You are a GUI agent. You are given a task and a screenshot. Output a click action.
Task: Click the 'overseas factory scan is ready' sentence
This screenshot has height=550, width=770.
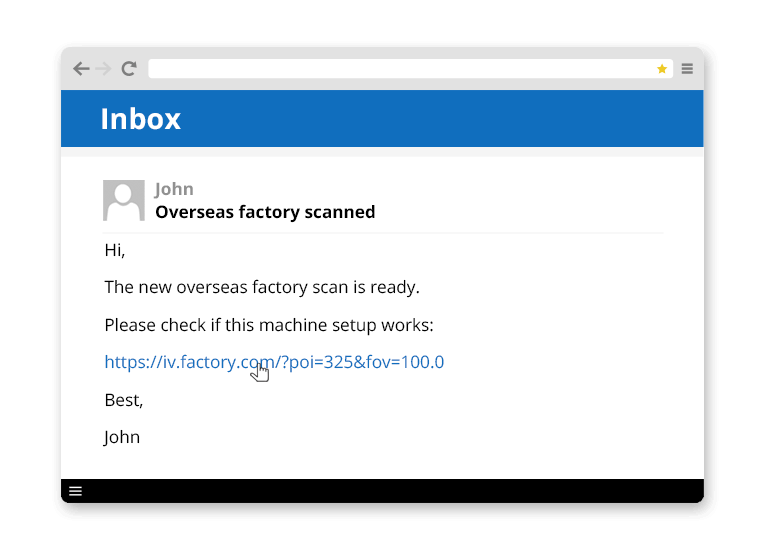pos(262,287)
